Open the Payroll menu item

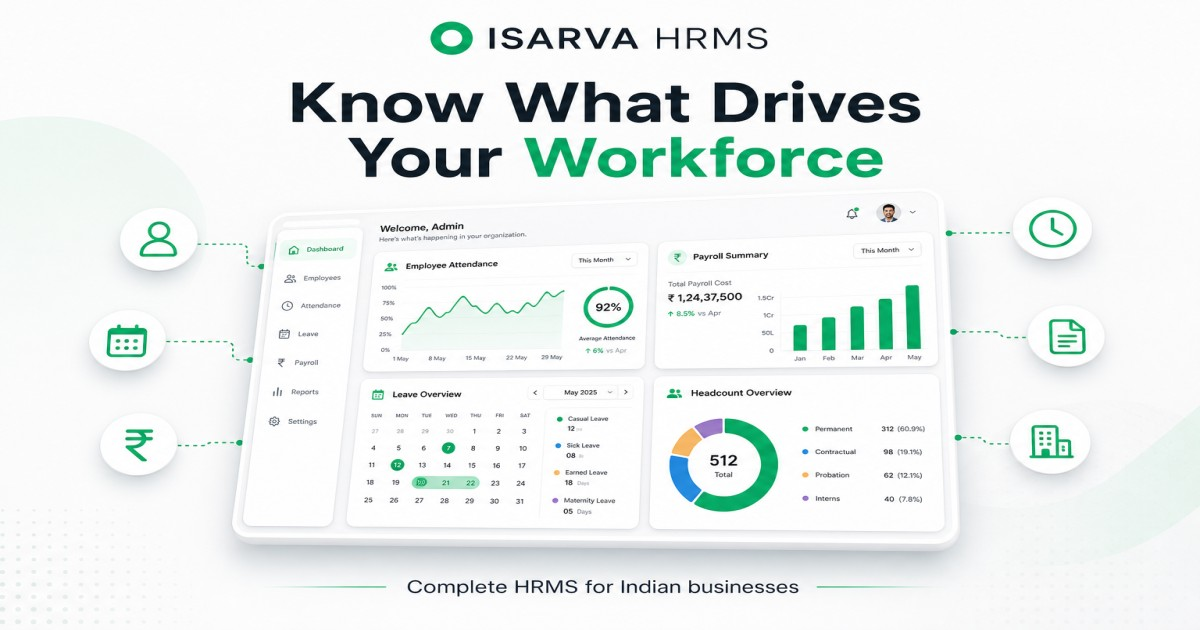(296, 363)
